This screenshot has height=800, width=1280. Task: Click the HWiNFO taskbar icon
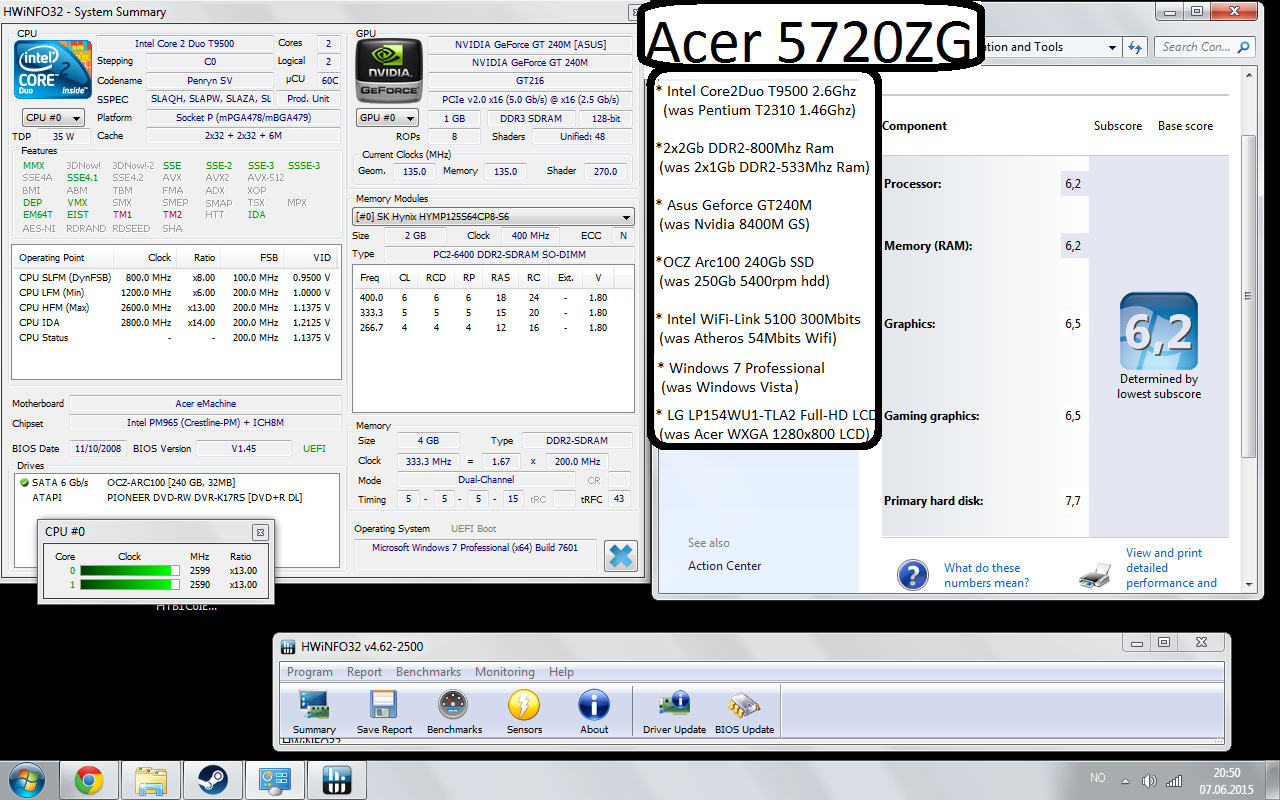pyautogui.click(x=336, y=780)
